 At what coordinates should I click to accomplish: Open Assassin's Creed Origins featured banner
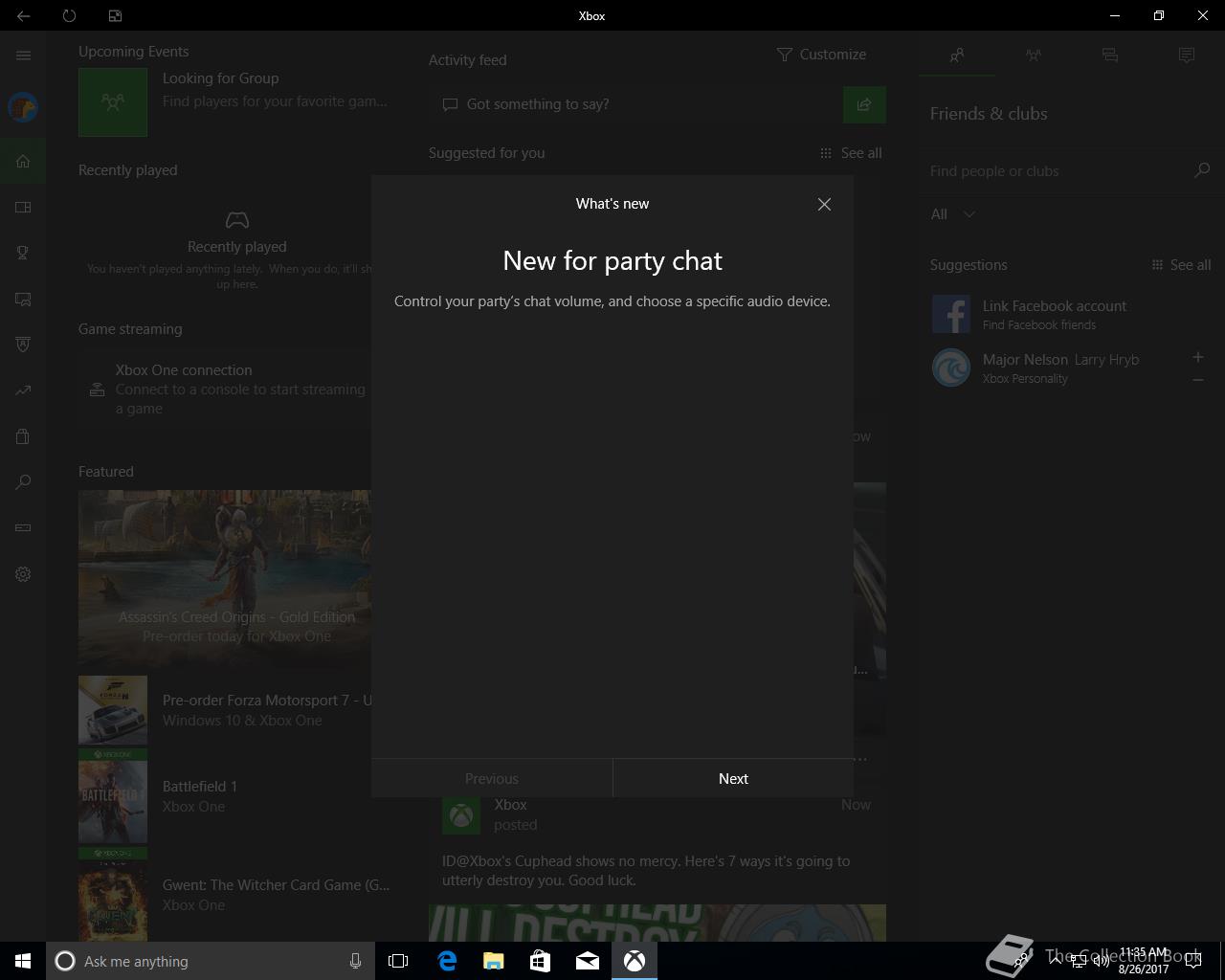(225, 578)
